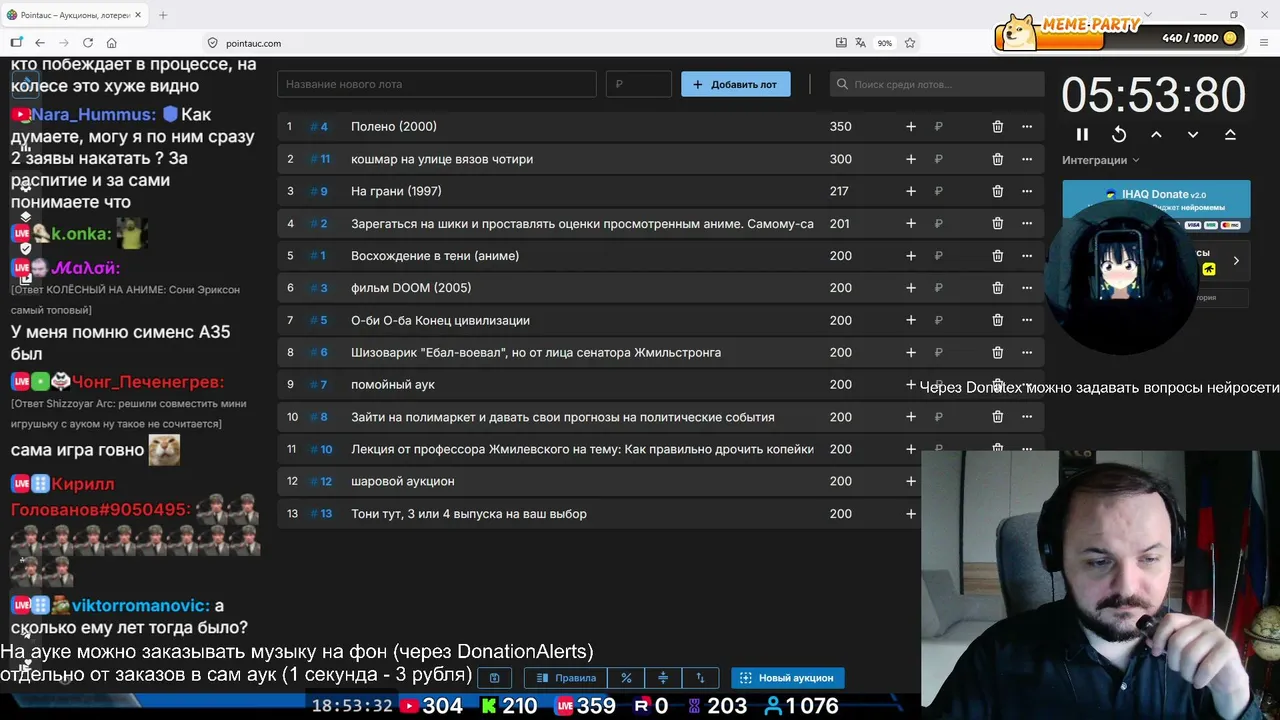Image resolution: width=1280 pixels, height=720 pixels.
Task: Add amount to шаровой аукцион lot
Action: (911, 481)
